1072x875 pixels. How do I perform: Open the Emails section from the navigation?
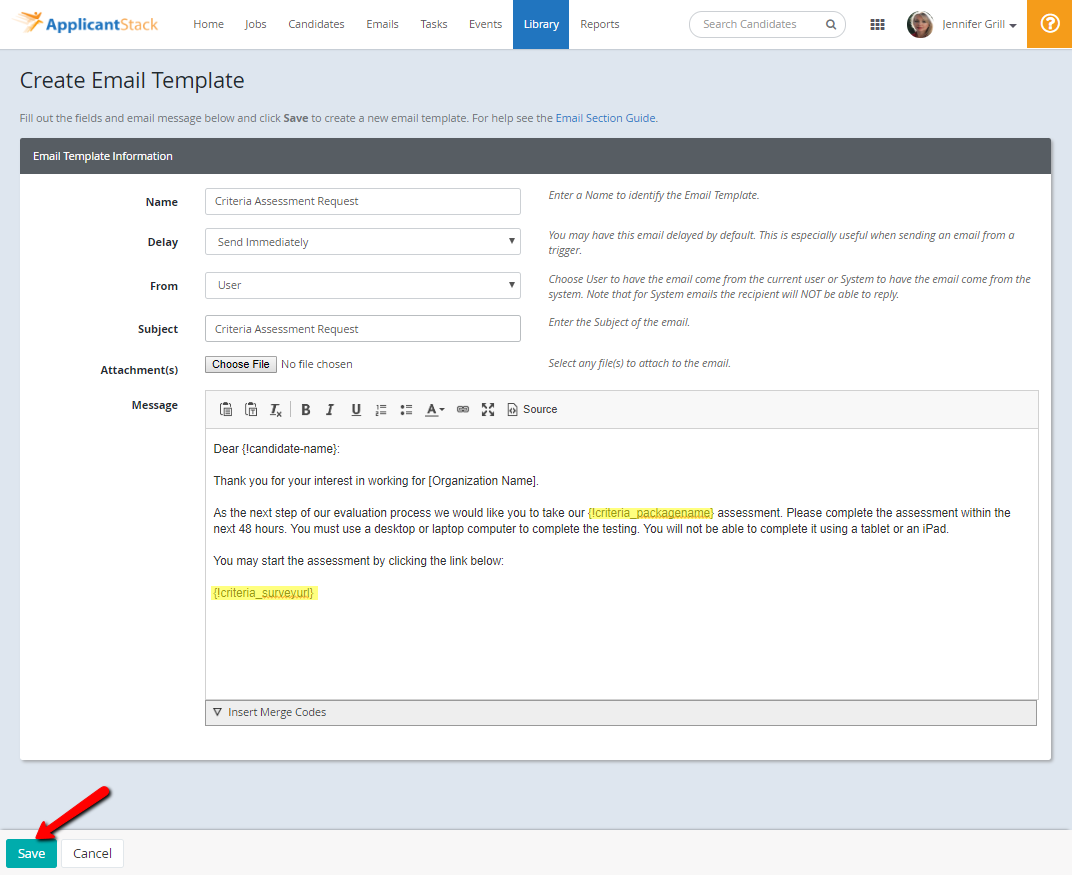pos(382,24)
